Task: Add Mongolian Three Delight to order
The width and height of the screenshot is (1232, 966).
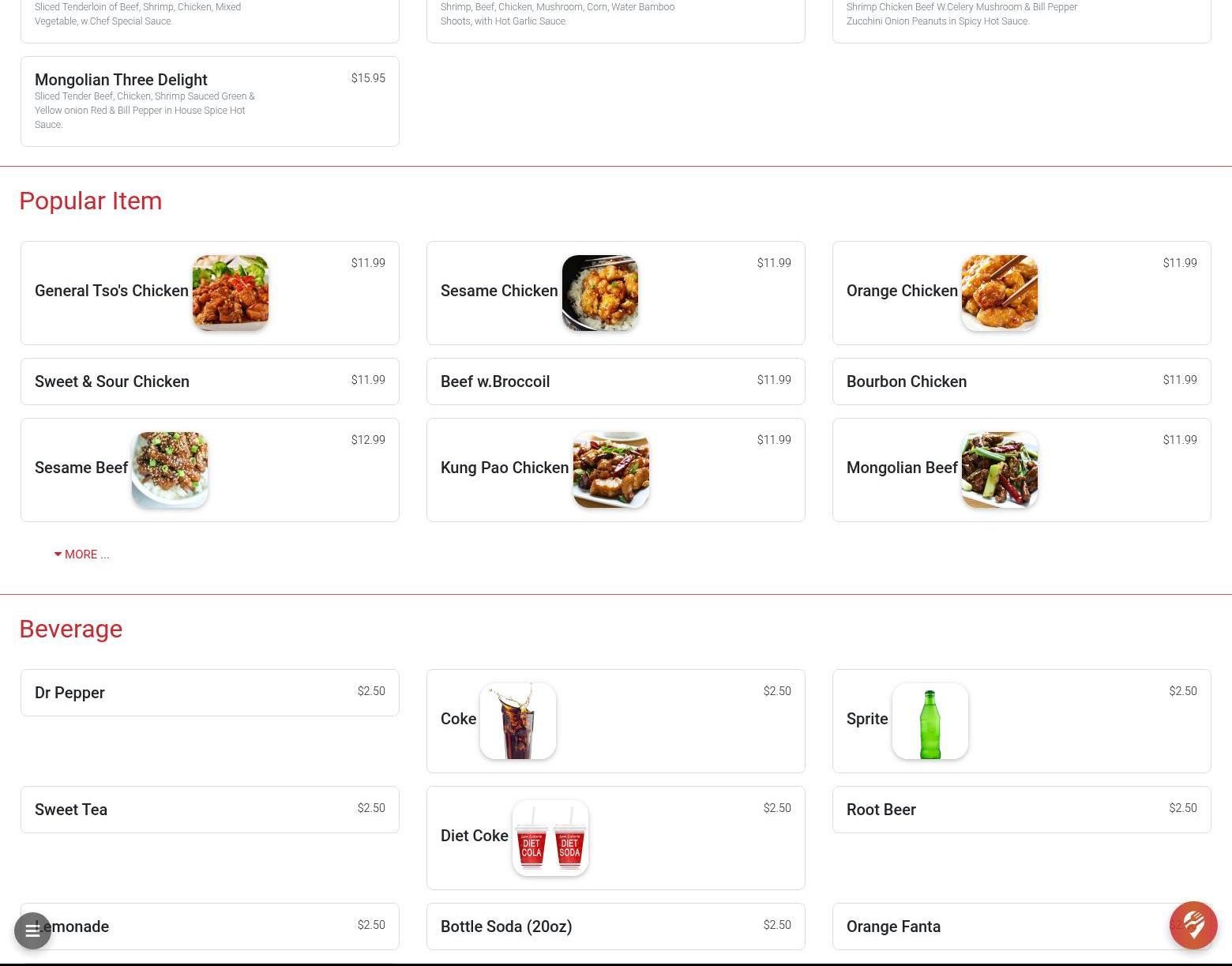Action: coord(210,101)
